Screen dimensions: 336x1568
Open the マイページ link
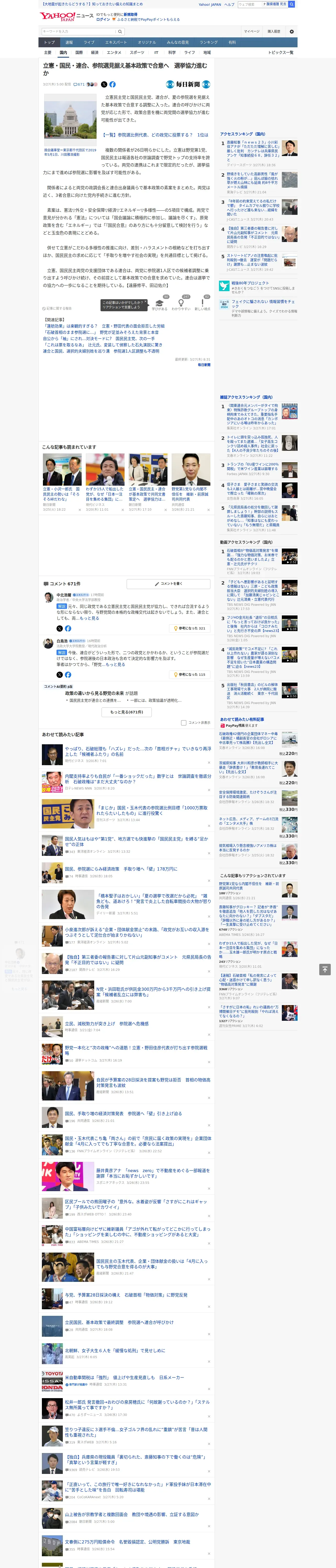pyautogui.click(x=251, y=31)
